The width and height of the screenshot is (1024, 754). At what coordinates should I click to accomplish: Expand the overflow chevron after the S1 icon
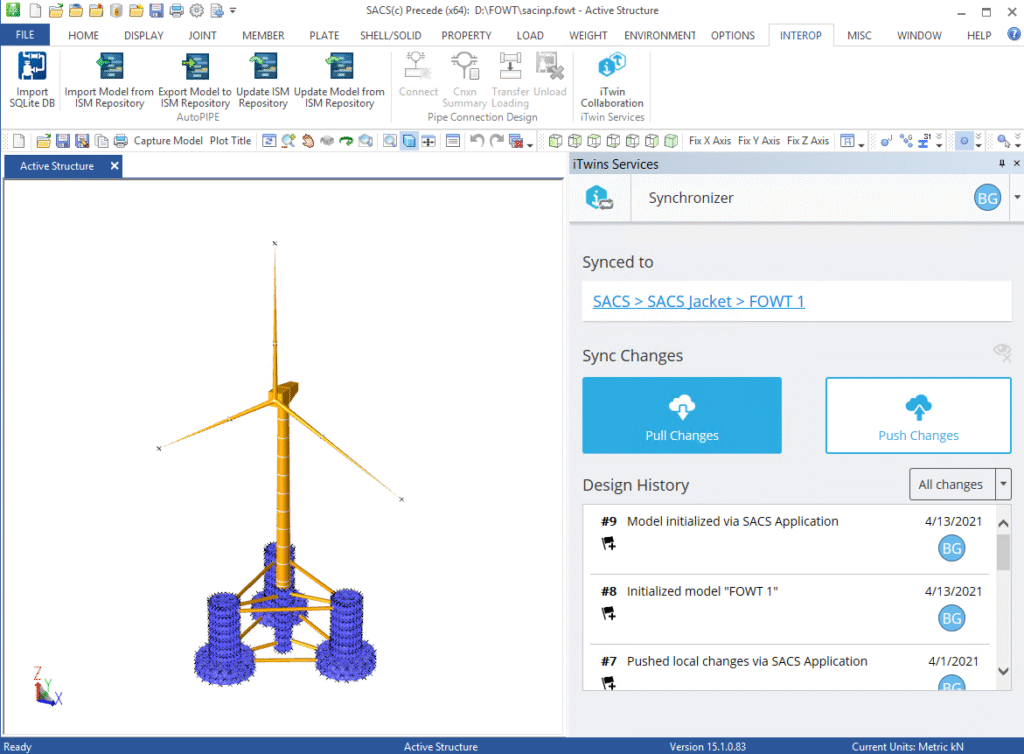[x=939, y=141]
